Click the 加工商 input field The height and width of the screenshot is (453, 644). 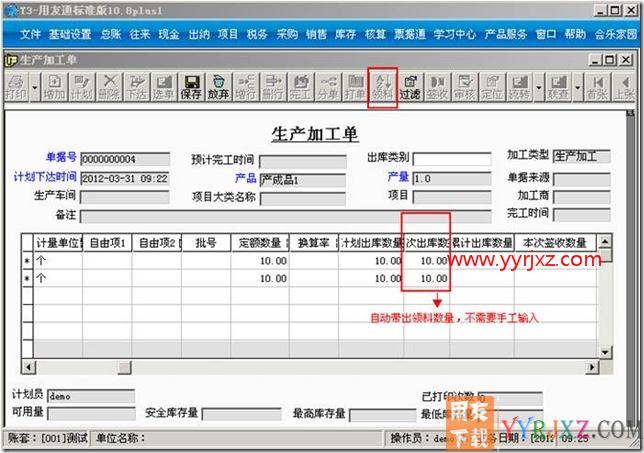coord(582,197)
